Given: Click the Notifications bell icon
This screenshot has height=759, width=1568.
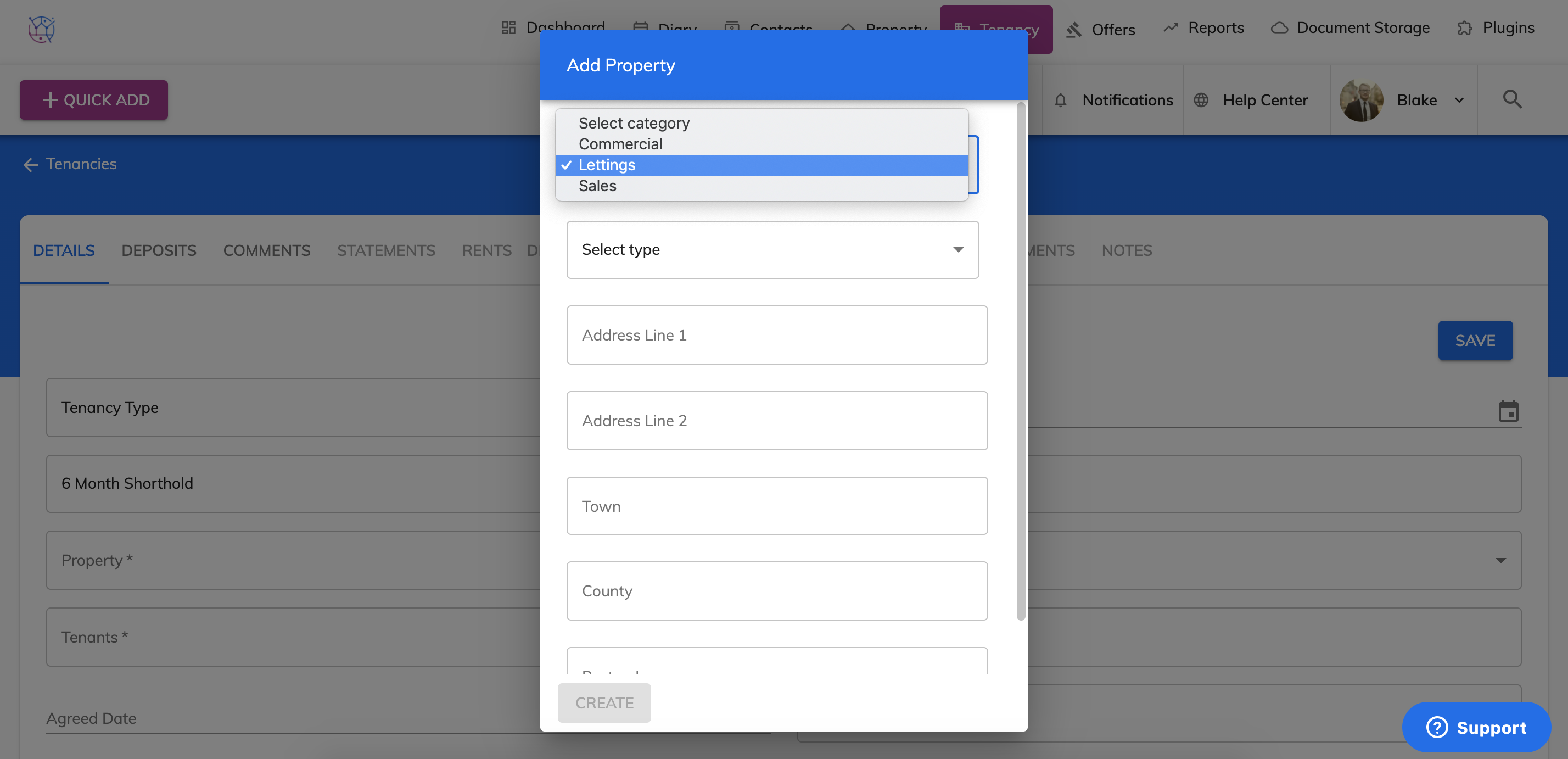Looking at the screenshot, I should click(x=1060, y=100).
